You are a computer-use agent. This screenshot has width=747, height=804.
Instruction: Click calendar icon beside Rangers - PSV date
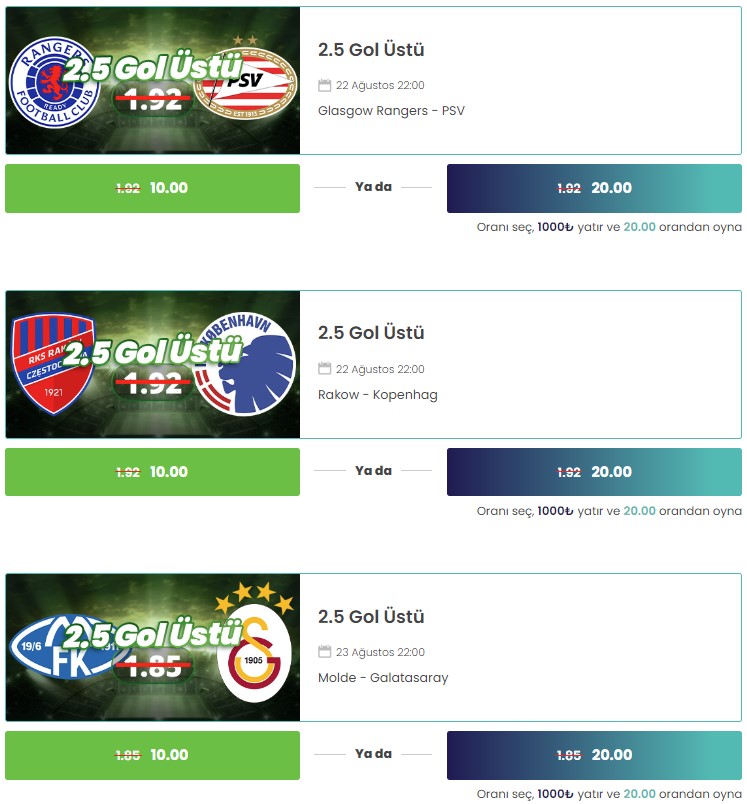click(325, 85)
